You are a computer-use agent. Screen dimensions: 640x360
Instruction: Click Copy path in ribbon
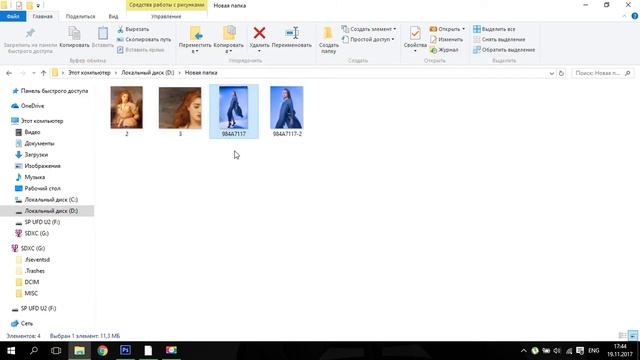pyautogui.click(x=144, y=40)
